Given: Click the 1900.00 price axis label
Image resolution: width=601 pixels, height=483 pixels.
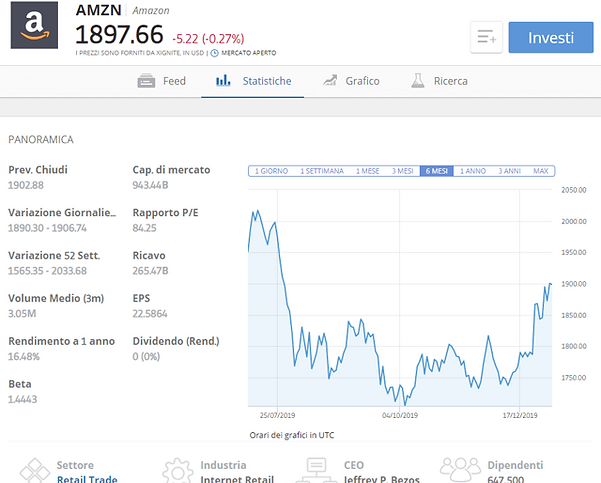Looking at the screenshot, I should [x=574, y=284].
